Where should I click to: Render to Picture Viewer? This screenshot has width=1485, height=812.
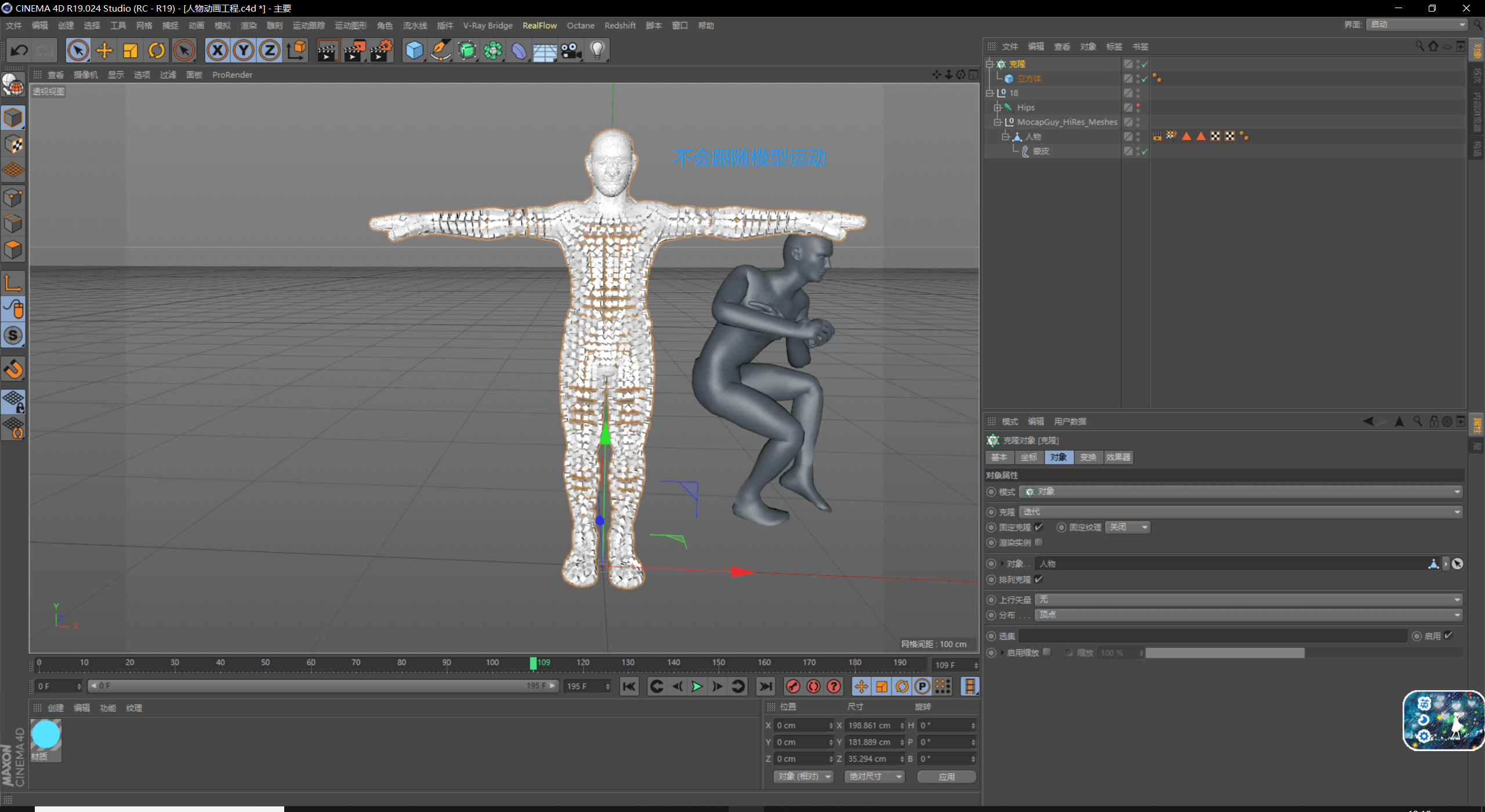(354, 50)
